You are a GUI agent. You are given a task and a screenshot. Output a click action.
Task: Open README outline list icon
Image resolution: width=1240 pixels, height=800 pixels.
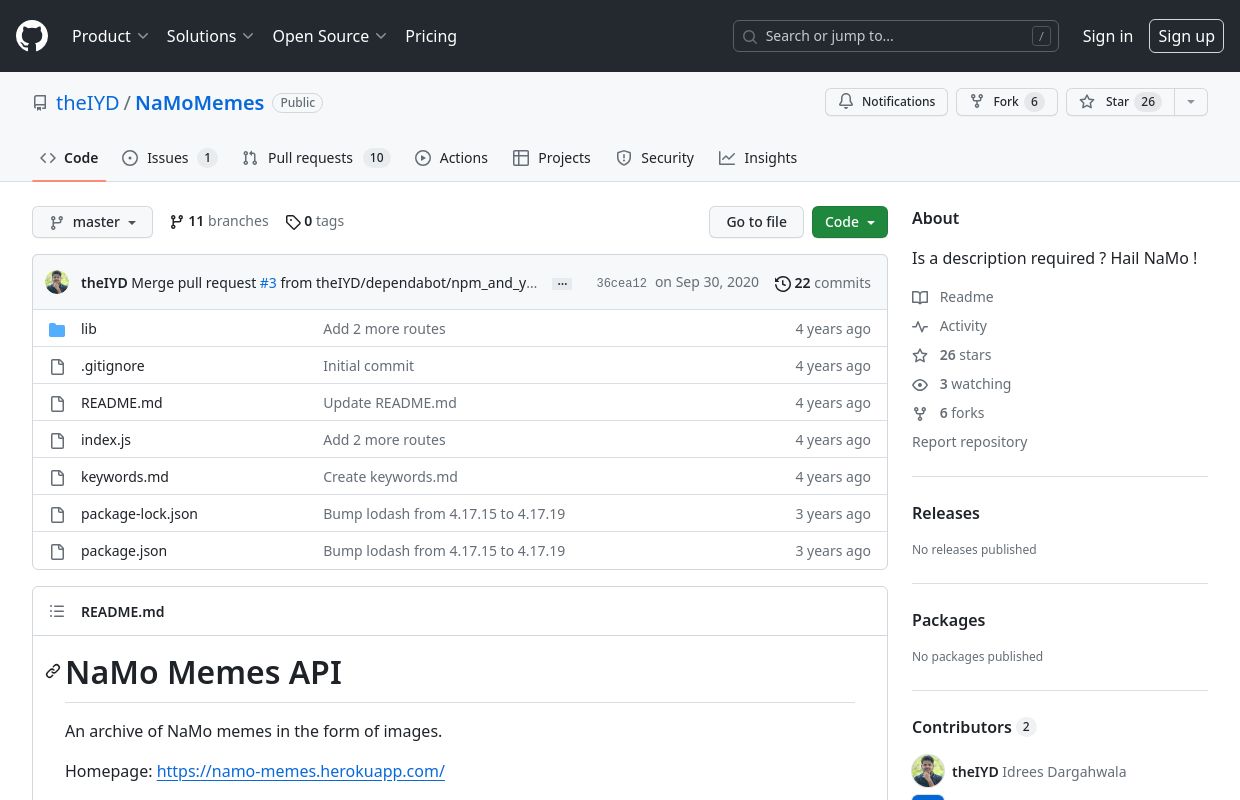coord(57,611)
